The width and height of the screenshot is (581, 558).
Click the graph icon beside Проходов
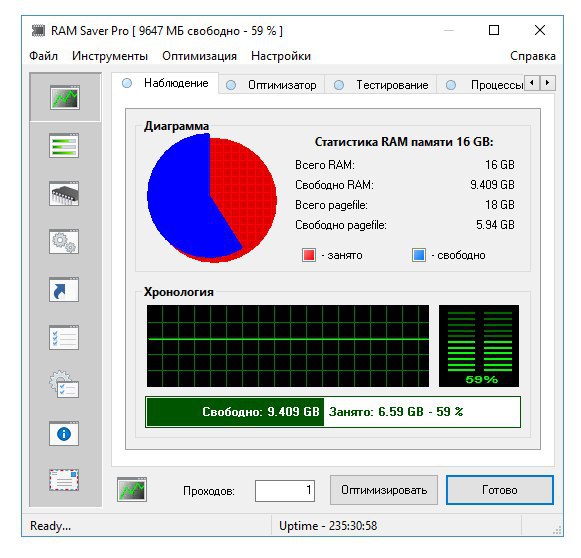tap(132, 489)
